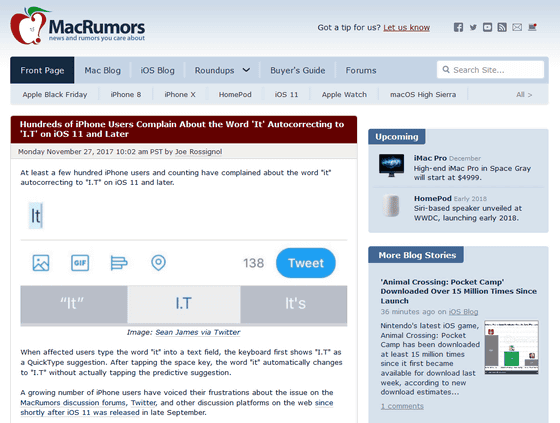Viewport: 560px width, 423px height.
Task: Click the Animal Crossing chart thumbnail
Action: (511, 347)
